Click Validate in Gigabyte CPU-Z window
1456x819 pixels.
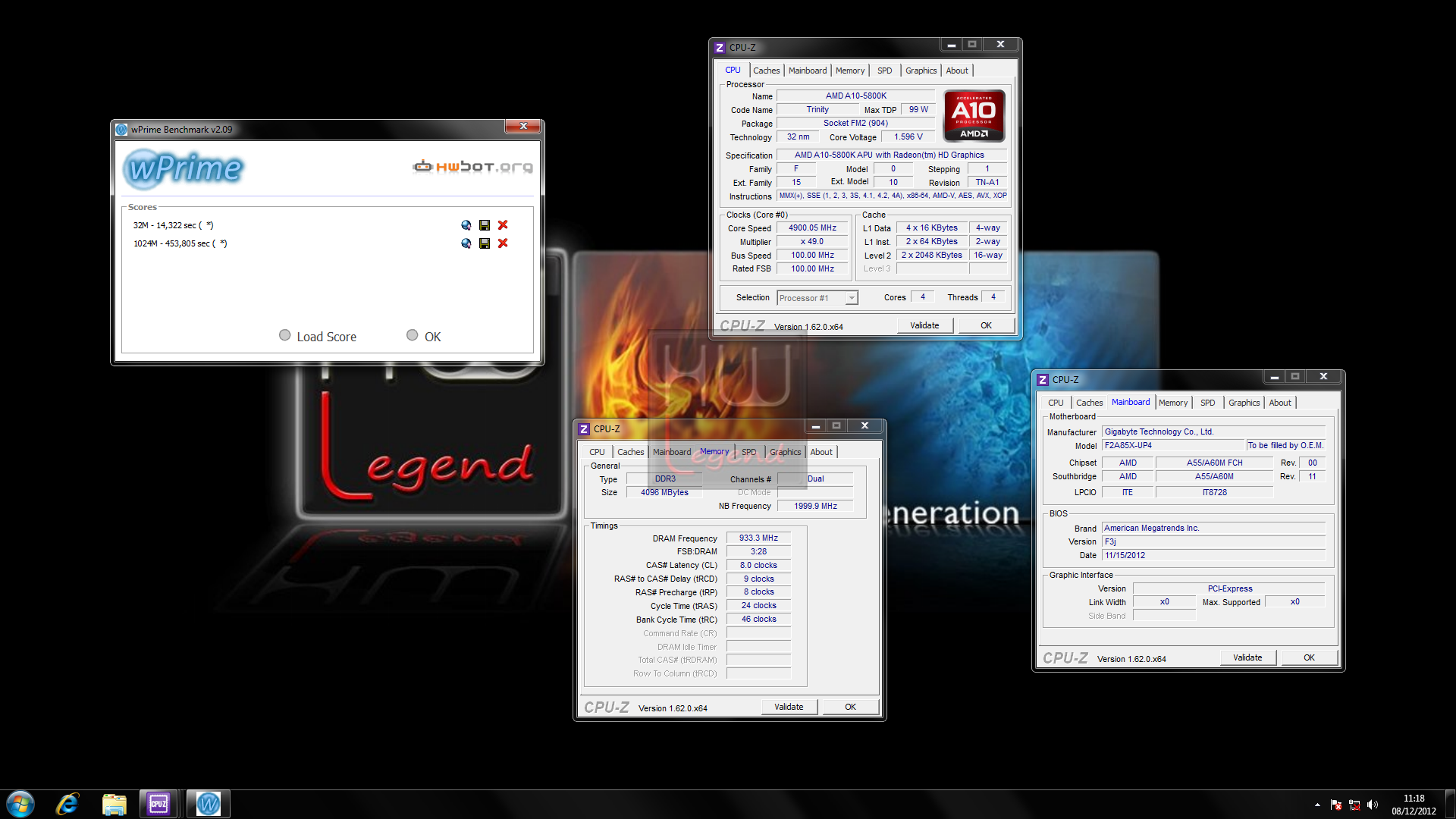click(1247, 657)
